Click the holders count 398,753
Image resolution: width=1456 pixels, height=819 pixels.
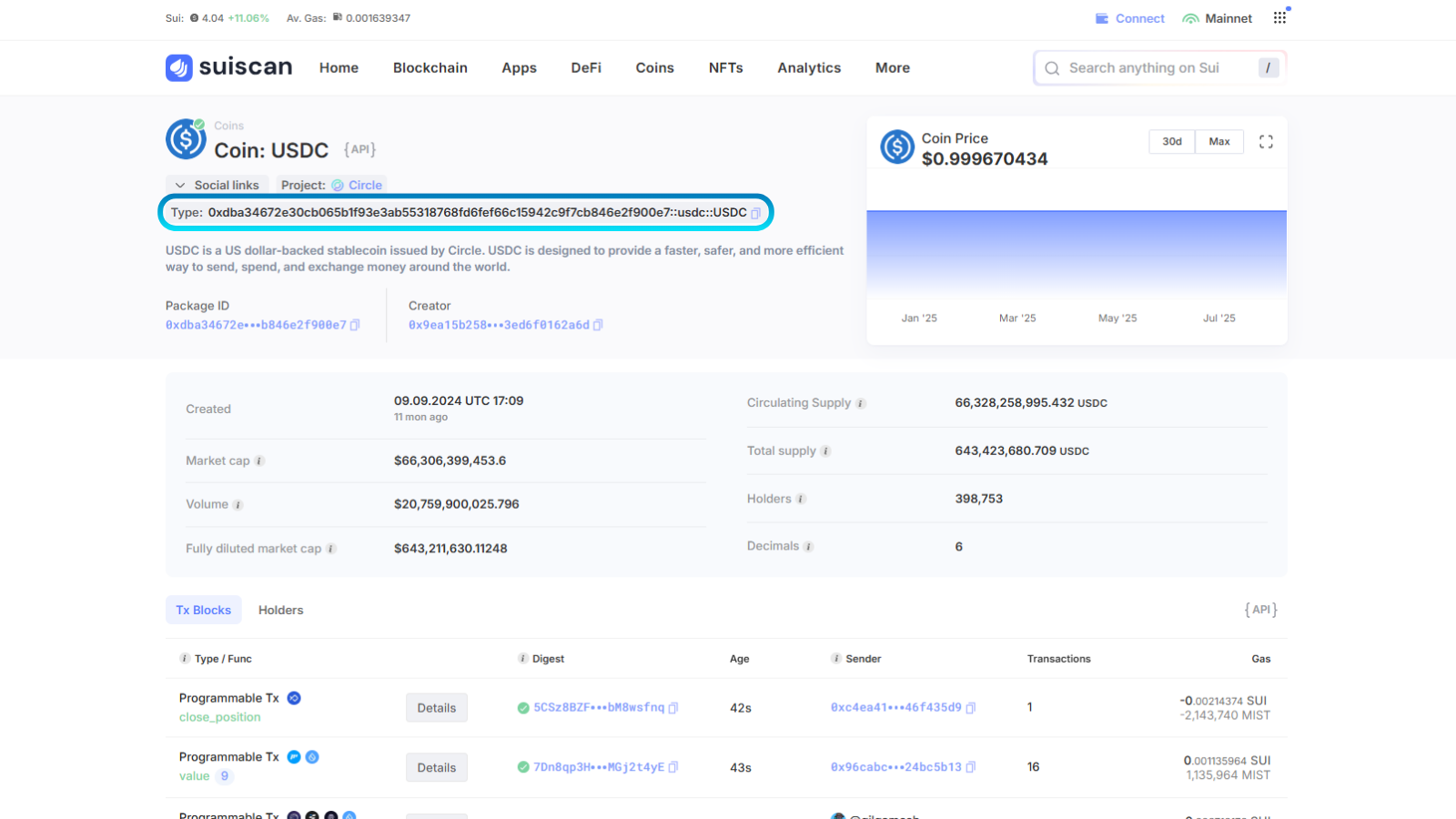tap(979, 499)
